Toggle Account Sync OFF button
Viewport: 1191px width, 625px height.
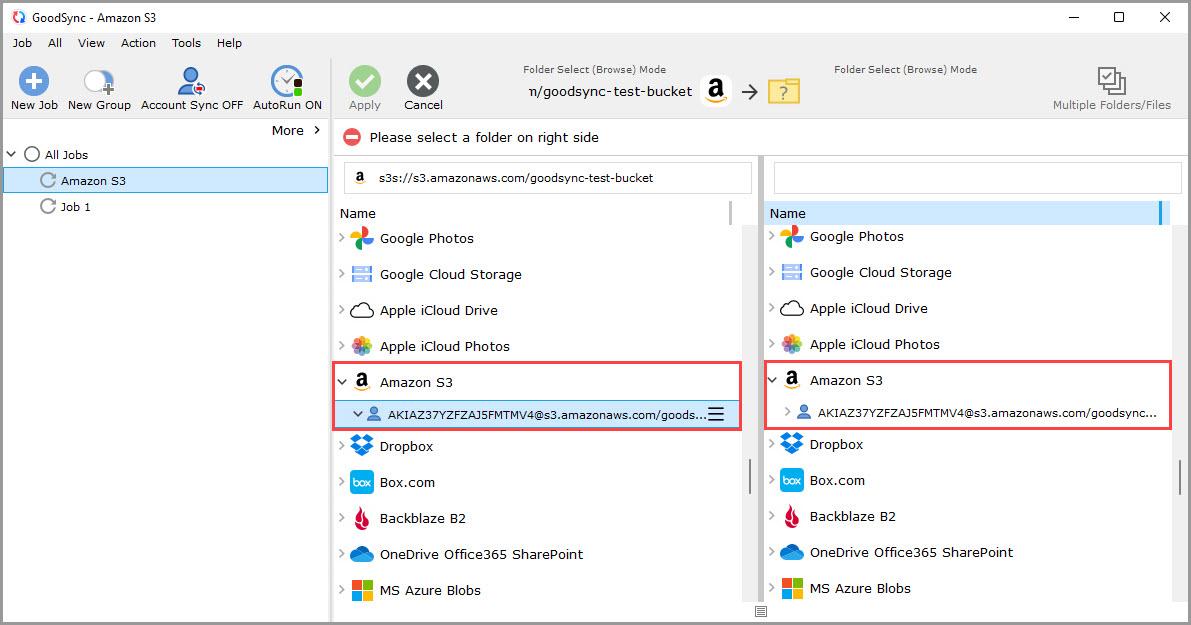point(191,82)
